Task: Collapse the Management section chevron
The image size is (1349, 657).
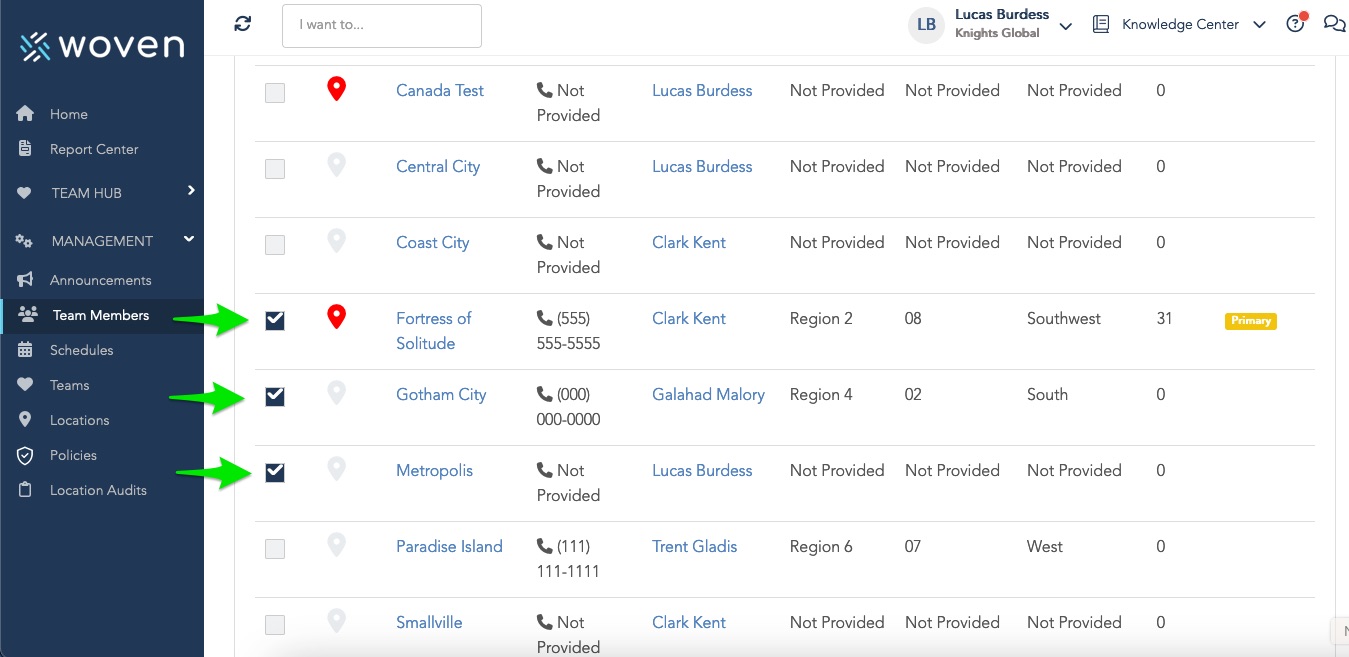Action: pyautogui.click(x=189, y=239)
